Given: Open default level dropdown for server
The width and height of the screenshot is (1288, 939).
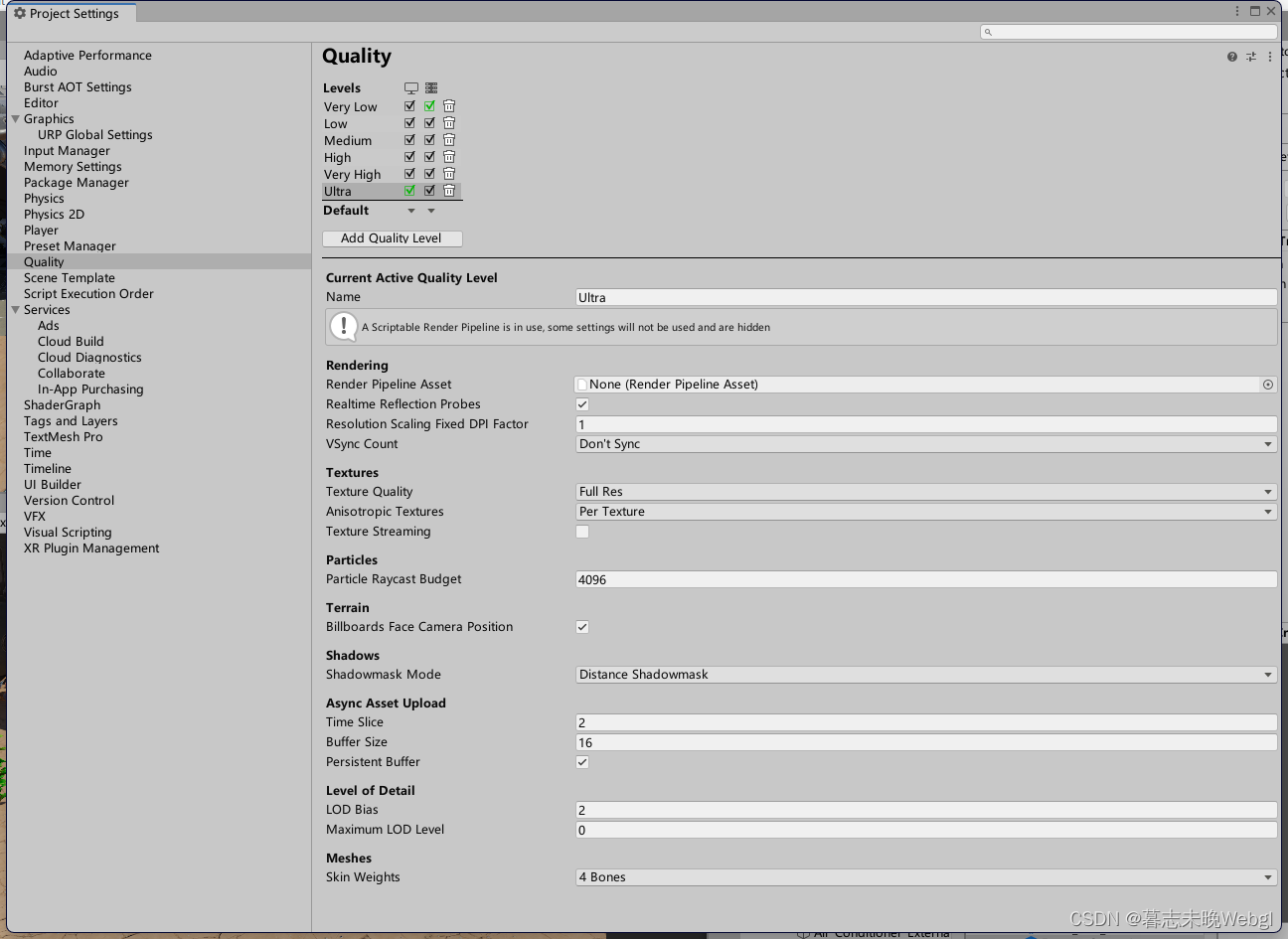Looking at the screenshot, I should [x=431, y=211].
